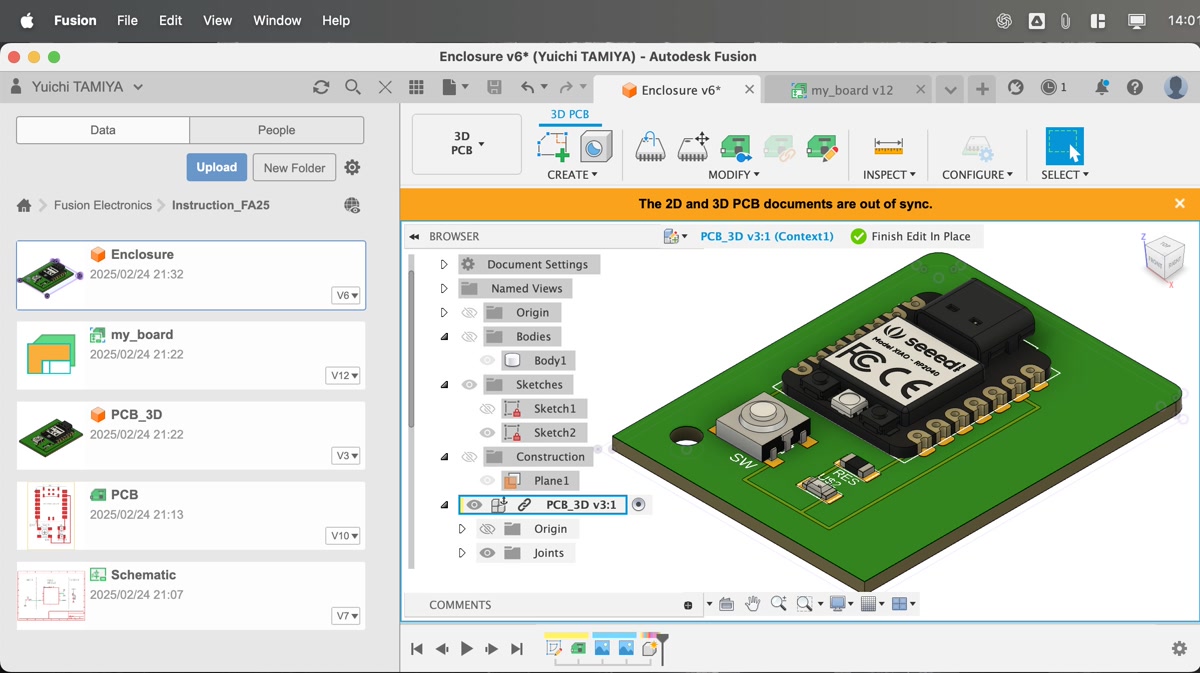
Task: Open the 3D PCB workspace dropdown
Action: tap(467, 144)
